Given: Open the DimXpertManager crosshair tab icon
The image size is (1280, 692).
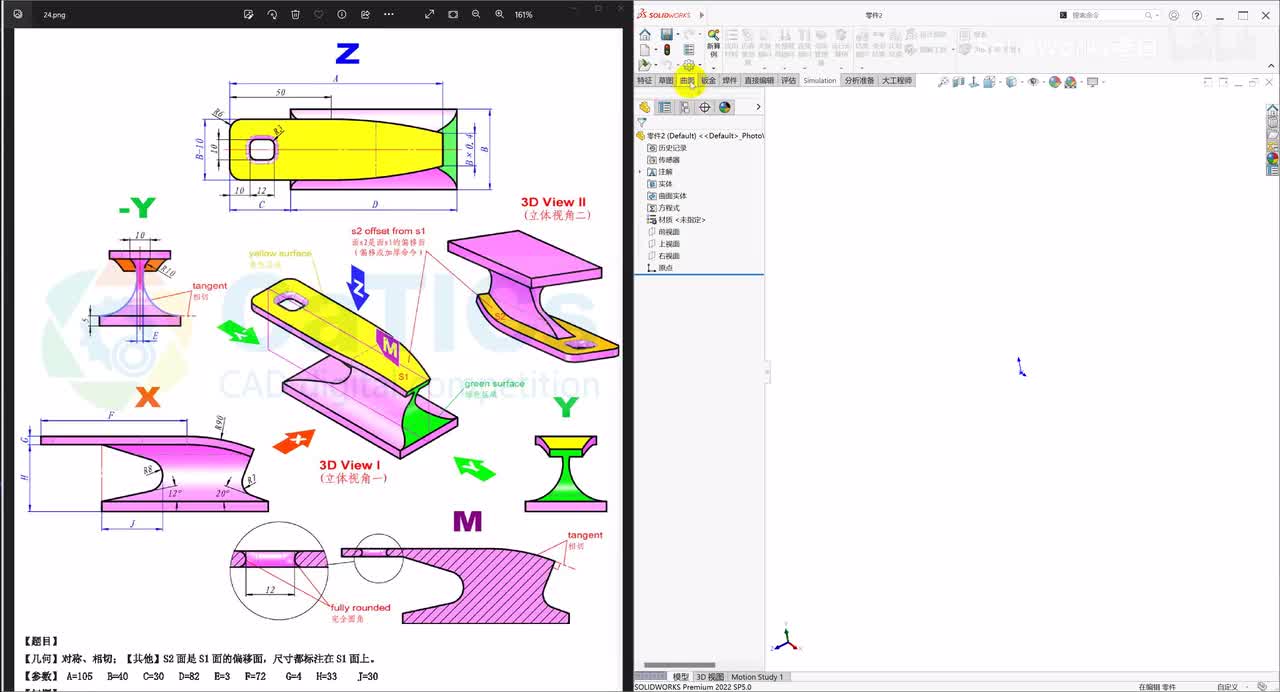Looking at the screenshot, I should click(x=705, y=107).
